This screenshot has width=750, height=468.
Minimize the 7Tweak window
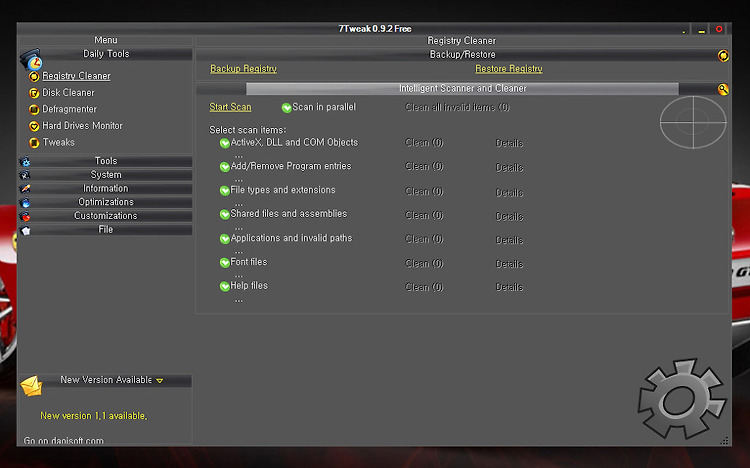[x=701, y=30]
